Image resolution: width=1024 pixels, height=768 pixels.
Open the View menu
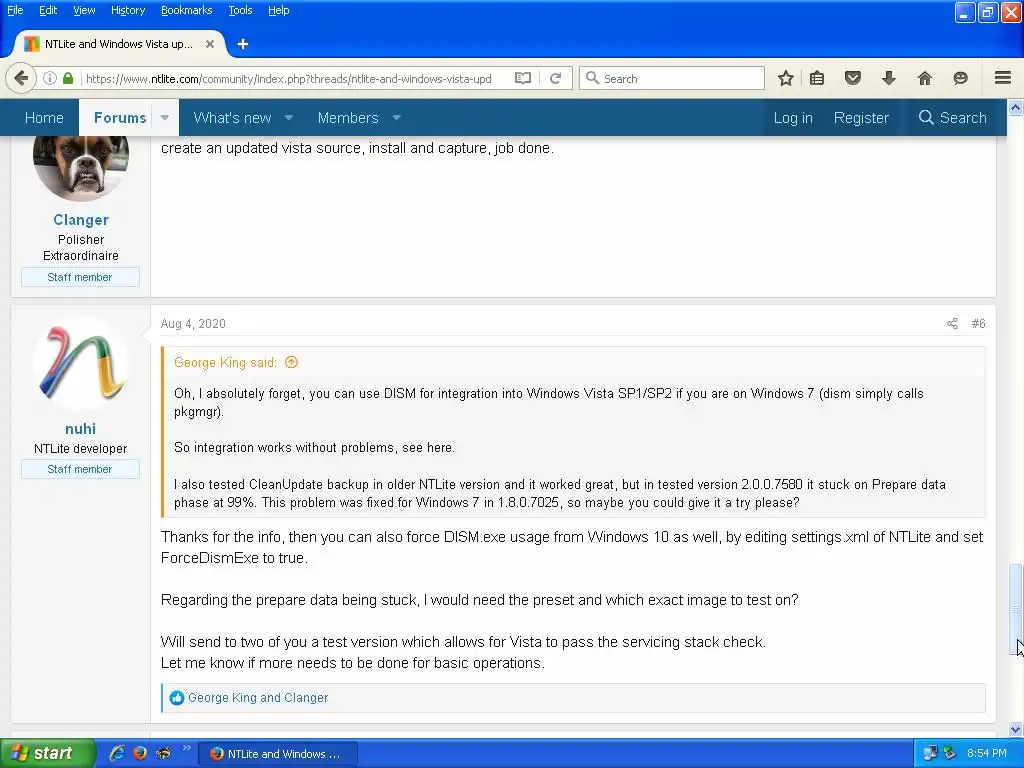84,10
